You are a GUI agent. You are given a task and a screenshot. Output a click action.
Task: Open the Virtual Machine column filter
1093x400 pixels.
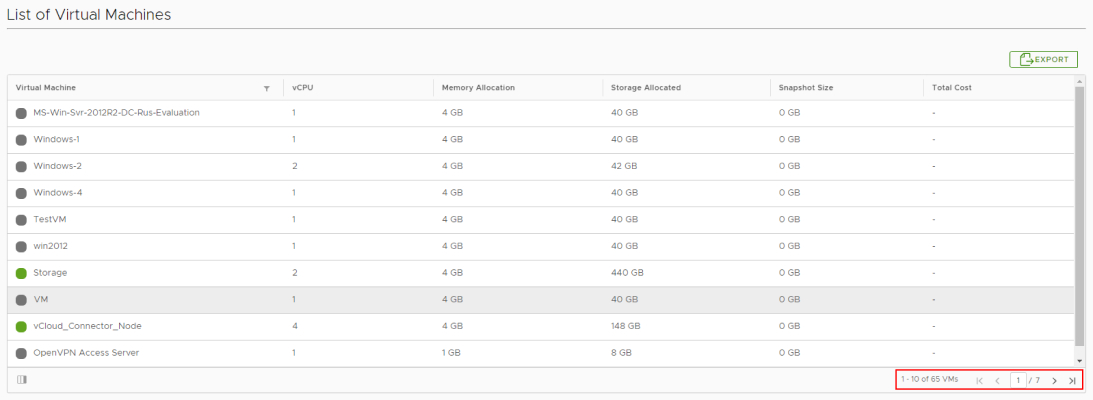pyautogui.click(x=266, y=88)
